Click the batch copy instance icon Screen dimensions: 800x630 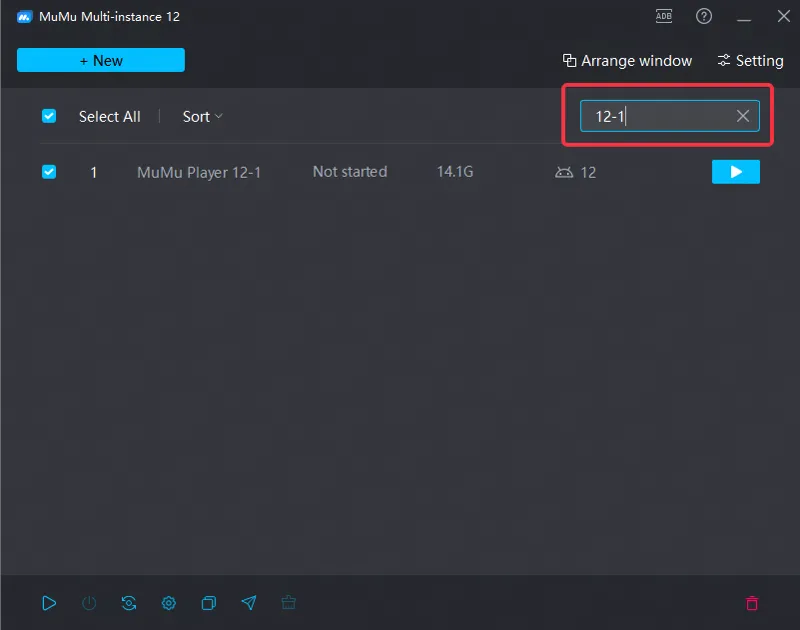tap(209, 603)
